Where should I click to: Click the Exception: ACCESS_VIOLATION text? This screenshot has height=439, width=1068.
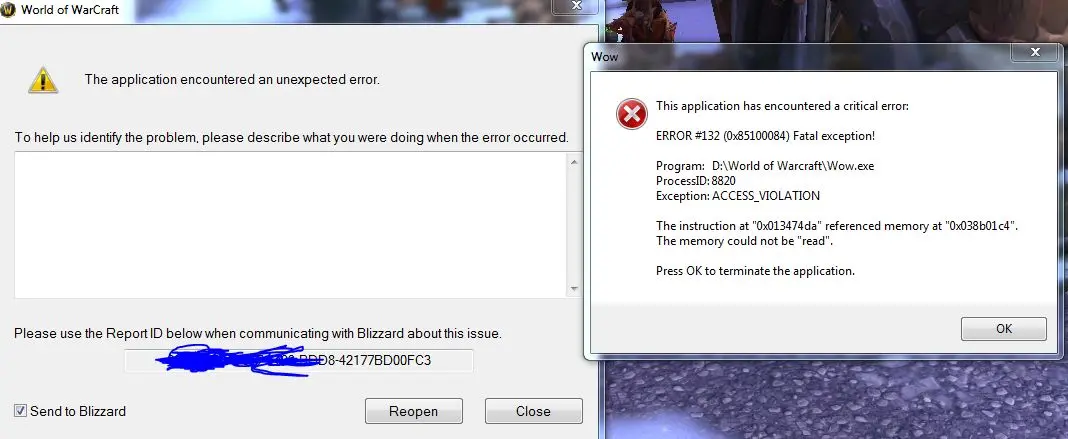coord(738,196)
